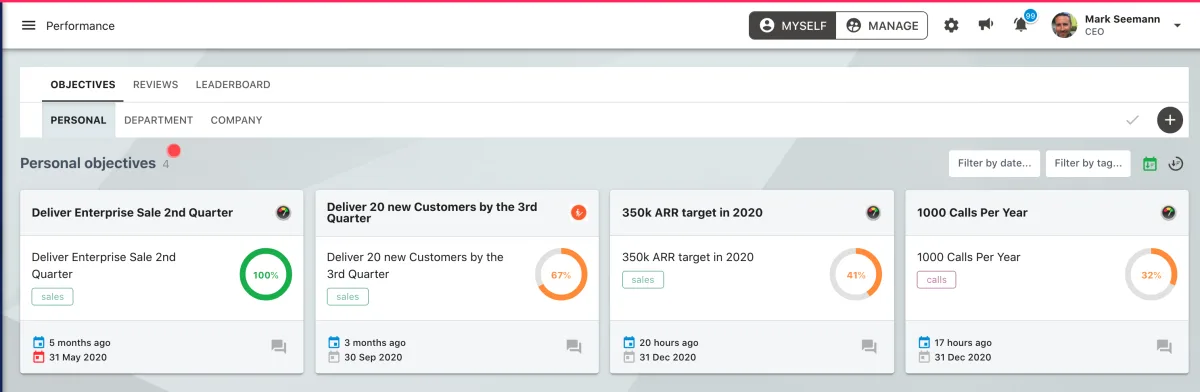Viewport: 1200px width, 392px height.
Task: Click orange status icon on Deliver 20 Customers card
Action: pos(578,212)
